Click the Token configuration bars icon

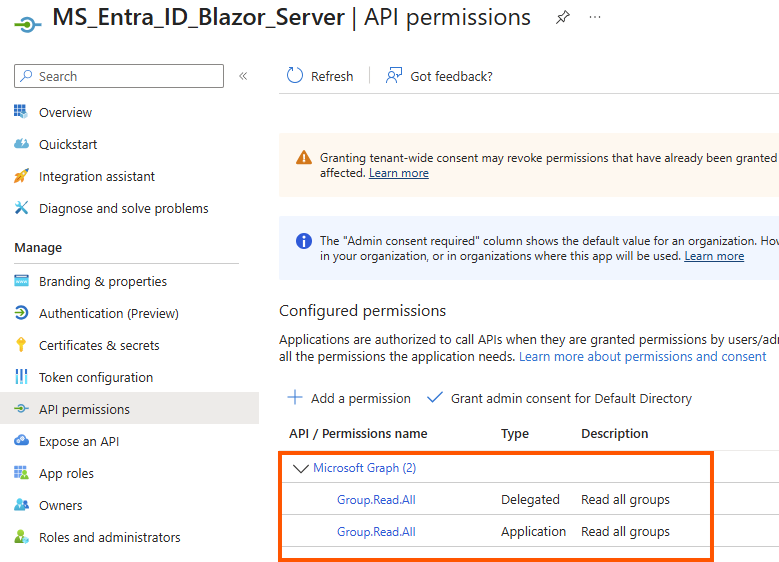click(21, 377)
